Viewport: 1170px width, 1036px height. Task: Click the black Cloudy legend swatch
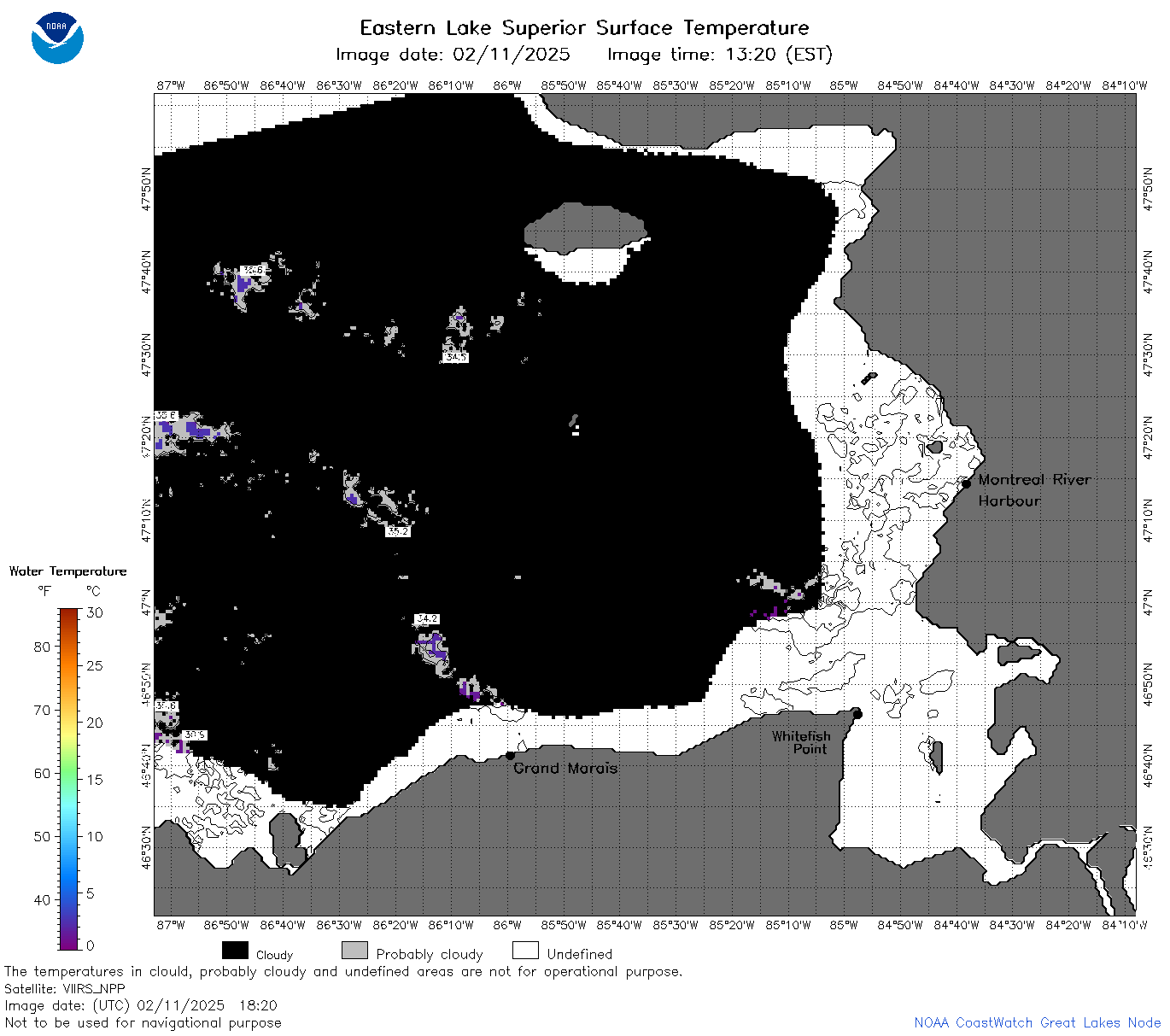235,951
